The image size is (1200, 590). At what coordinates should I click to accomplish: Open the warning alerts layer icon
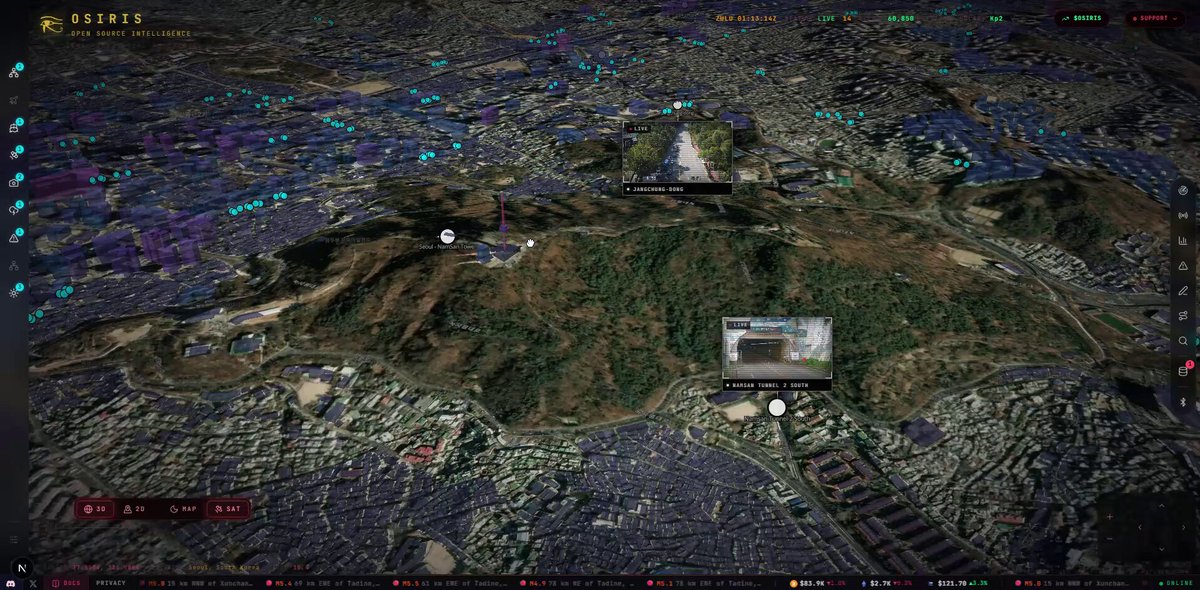coord(14,238)
